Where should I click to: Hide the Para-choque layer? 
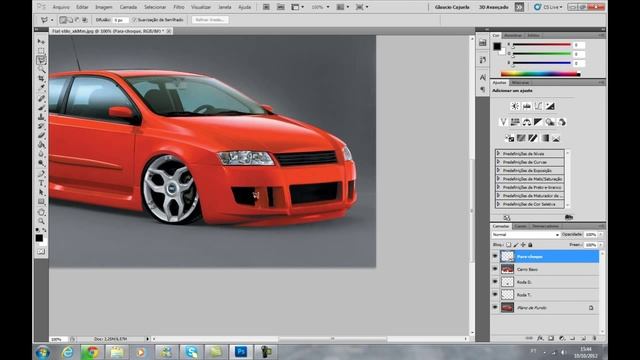(x=495, y=256)
